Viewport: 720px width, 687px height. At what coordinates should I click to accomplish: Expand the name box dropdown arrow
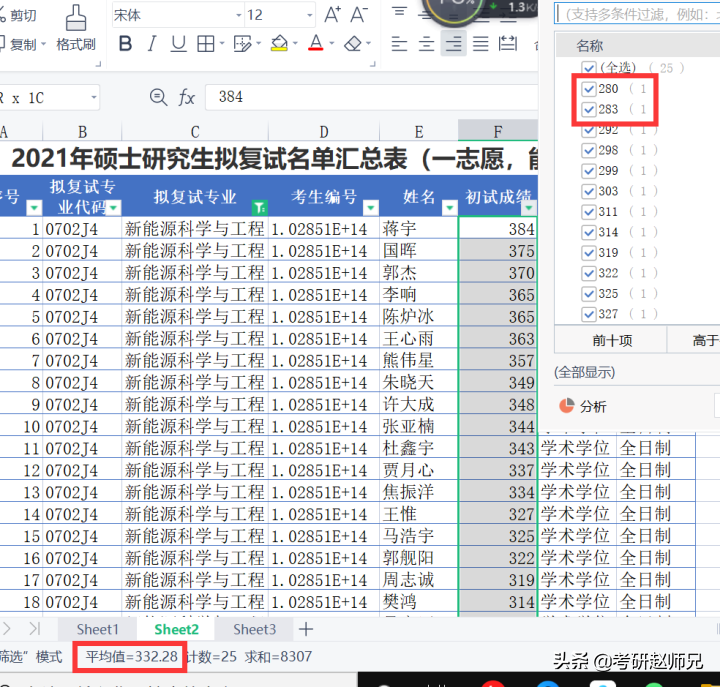pos(94,97)
